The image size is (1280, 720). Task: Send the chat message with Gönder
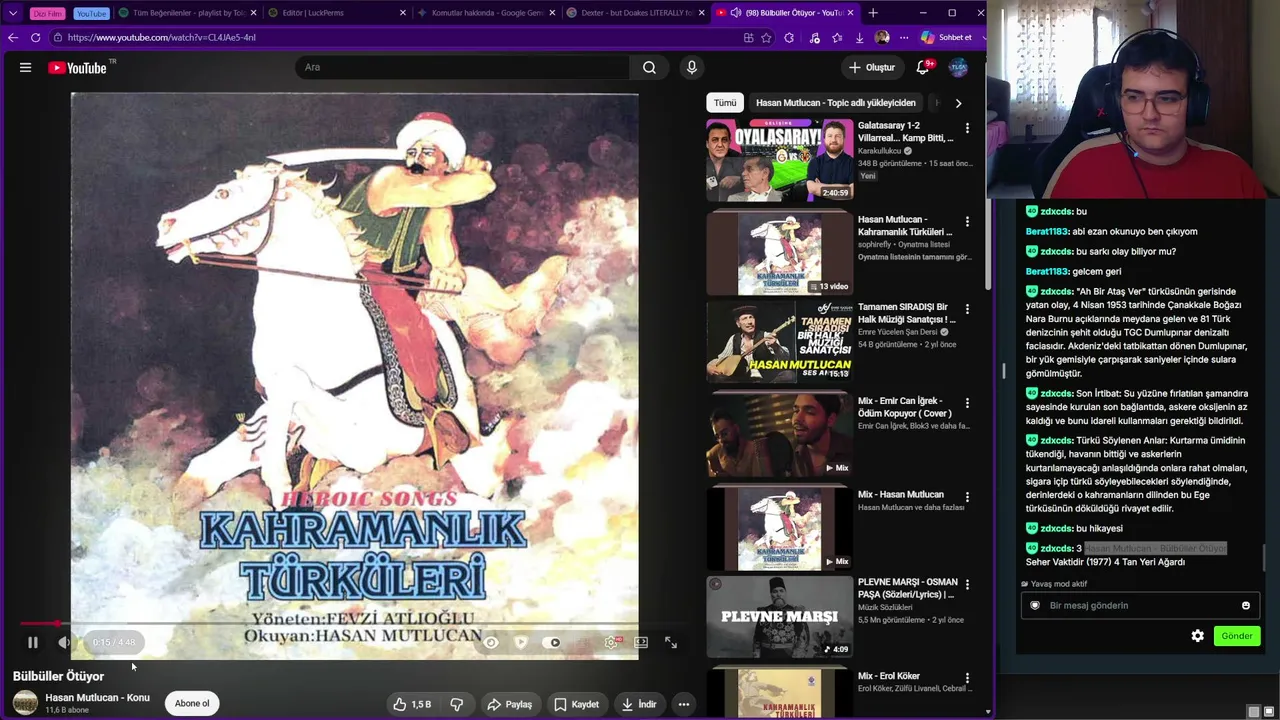[x=1237, y=636]
